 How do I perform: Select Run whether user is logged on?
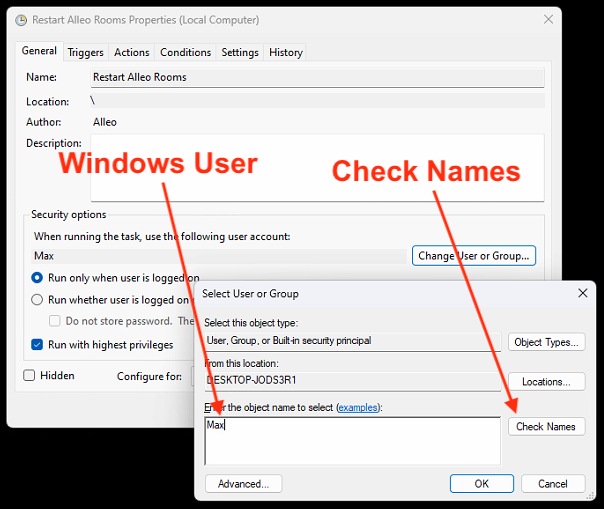37,299
